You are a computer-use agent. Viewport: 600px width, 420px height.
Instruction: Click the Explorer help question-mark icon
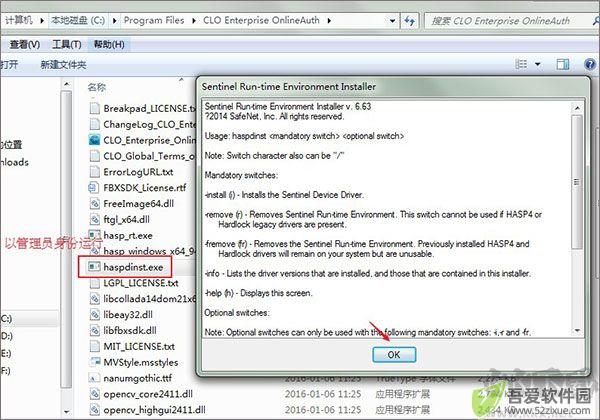coord(590,64)
